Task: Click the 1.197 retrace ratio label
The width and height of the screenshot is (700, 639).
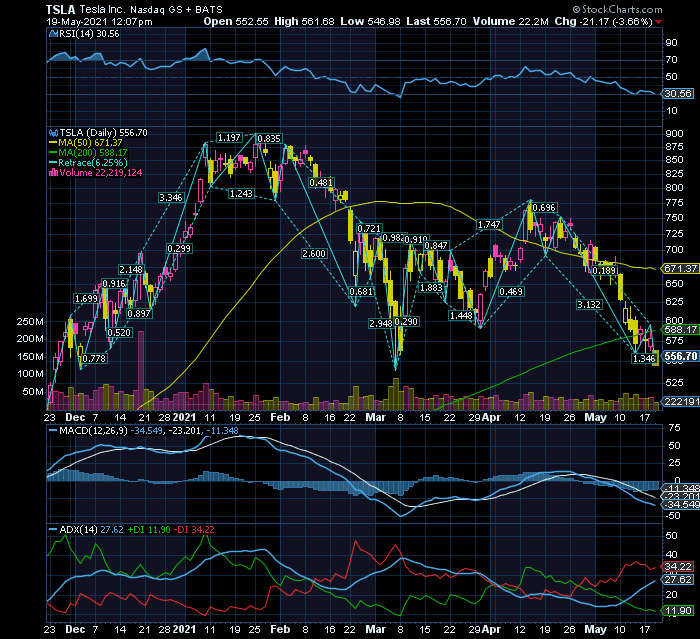Action: 229,138
